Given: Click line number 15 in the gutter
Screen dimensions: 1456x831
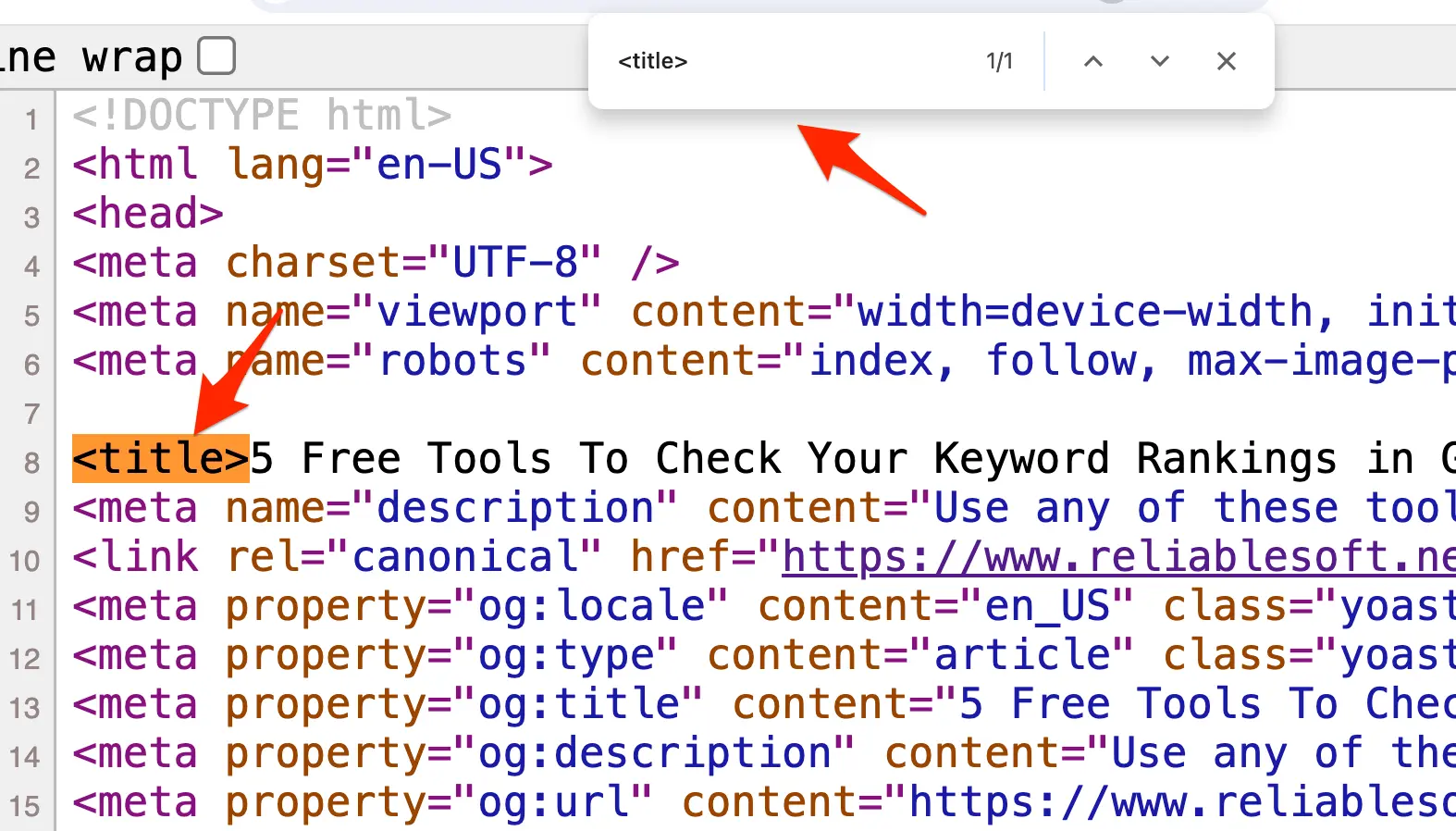Looking at the screenshot, I should click(x=25, y=806).
